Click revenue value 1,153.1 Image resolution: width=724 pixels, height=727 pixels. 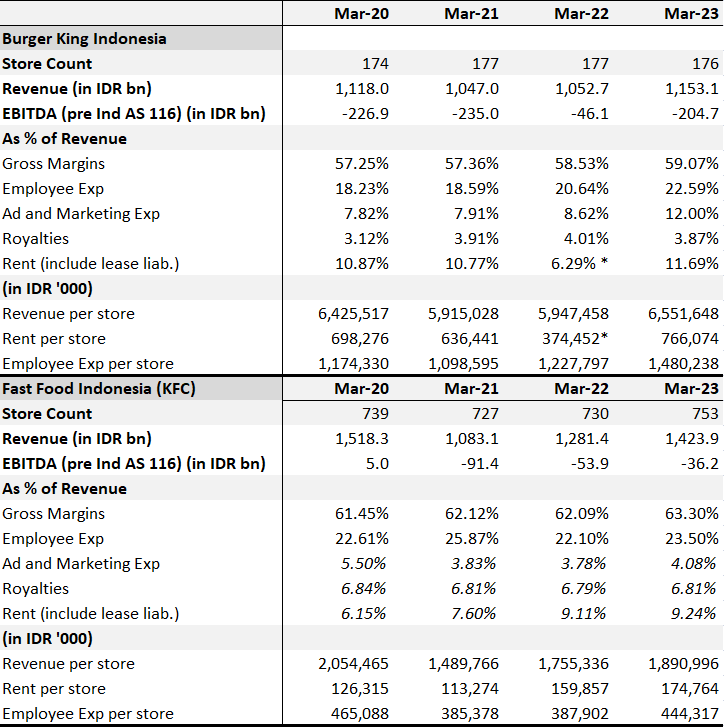pyautogui.click(x=692, y=89)
